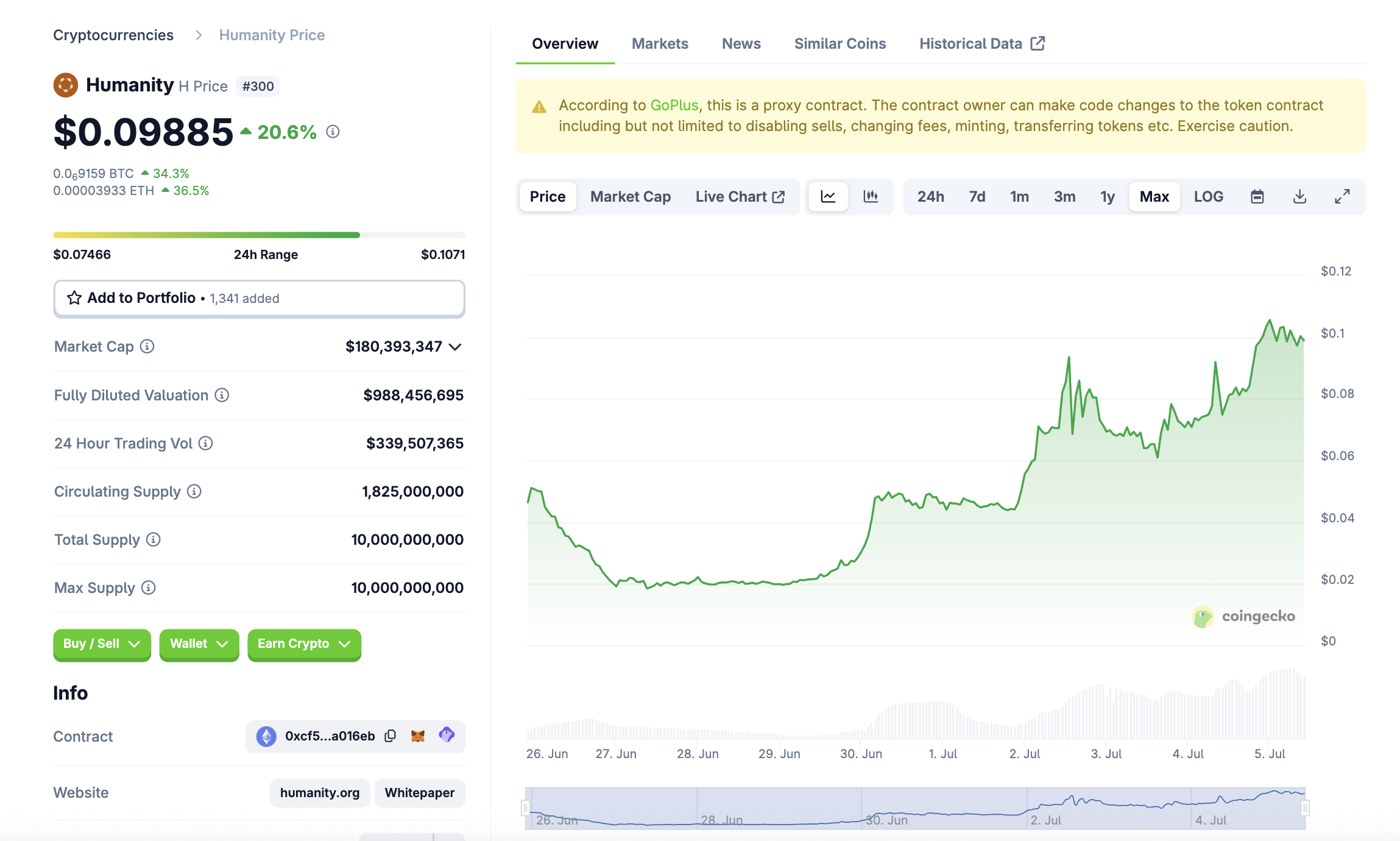Image resolution: width=1400 pixels, height=841 pixels.
Task: Open the Earn Crypto dropdown
Action: [x=304, y=644]
